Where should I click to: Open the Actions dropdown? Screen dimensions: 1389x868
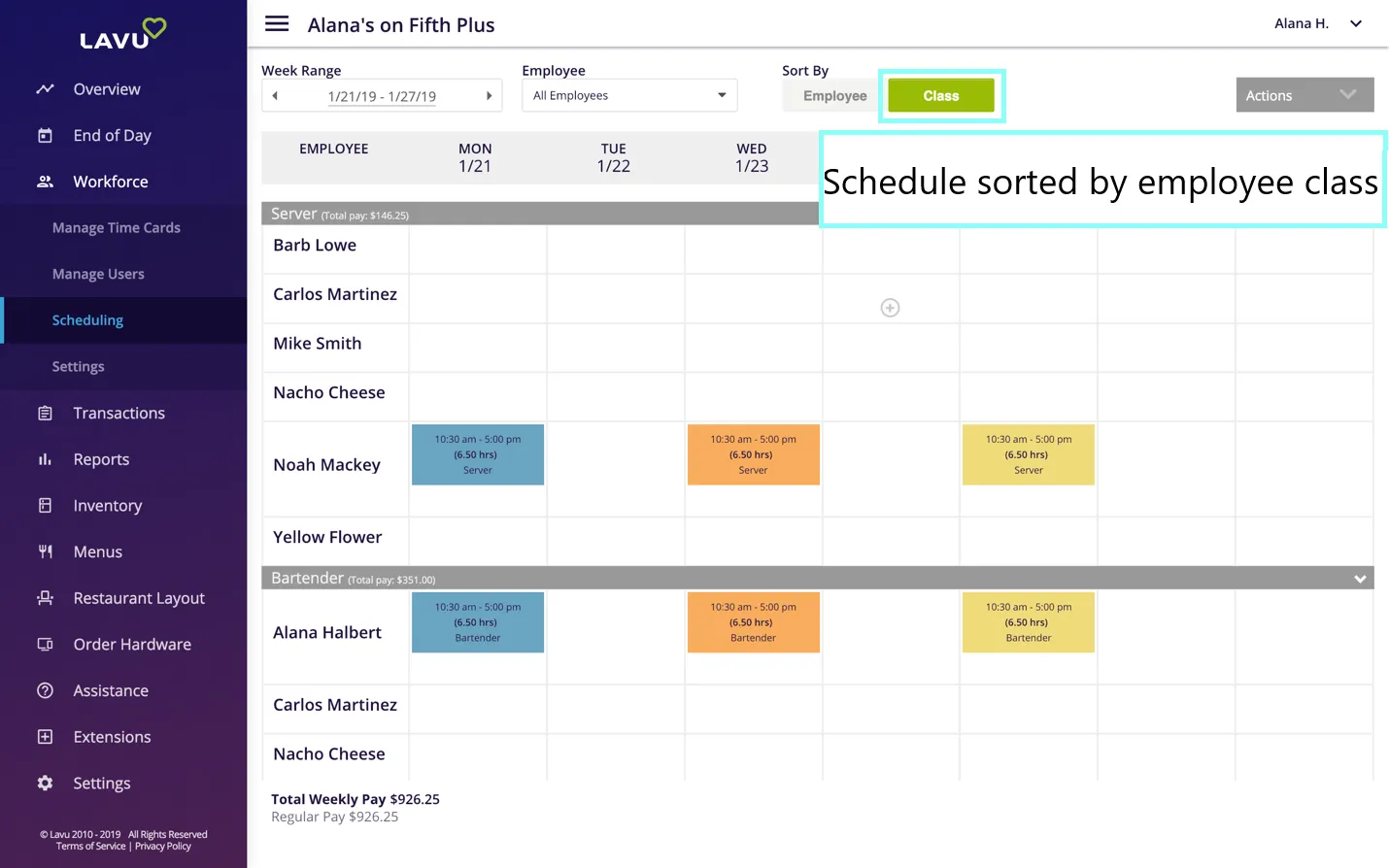click(x=1304, y=95)
